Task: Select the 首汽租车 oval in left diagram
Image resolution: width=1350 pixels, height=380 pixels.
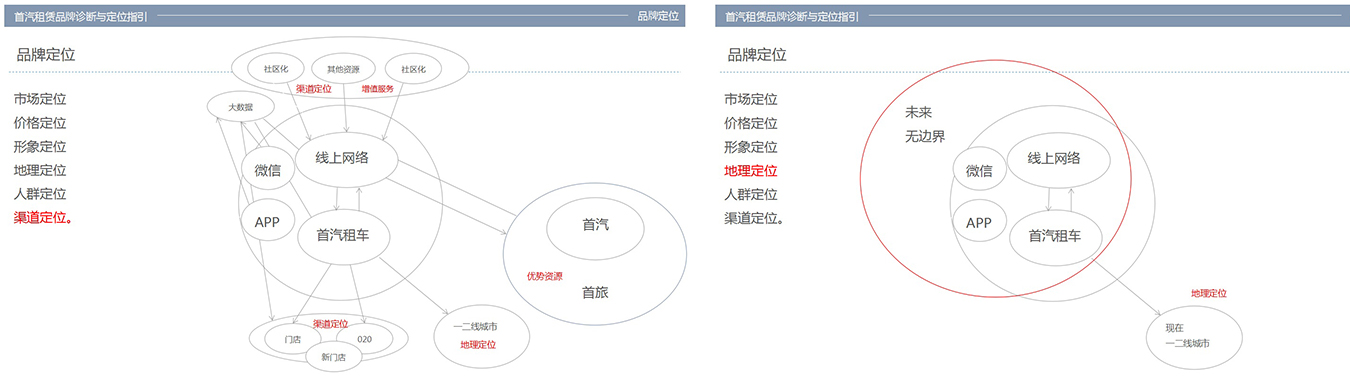Action: (344, 236)
